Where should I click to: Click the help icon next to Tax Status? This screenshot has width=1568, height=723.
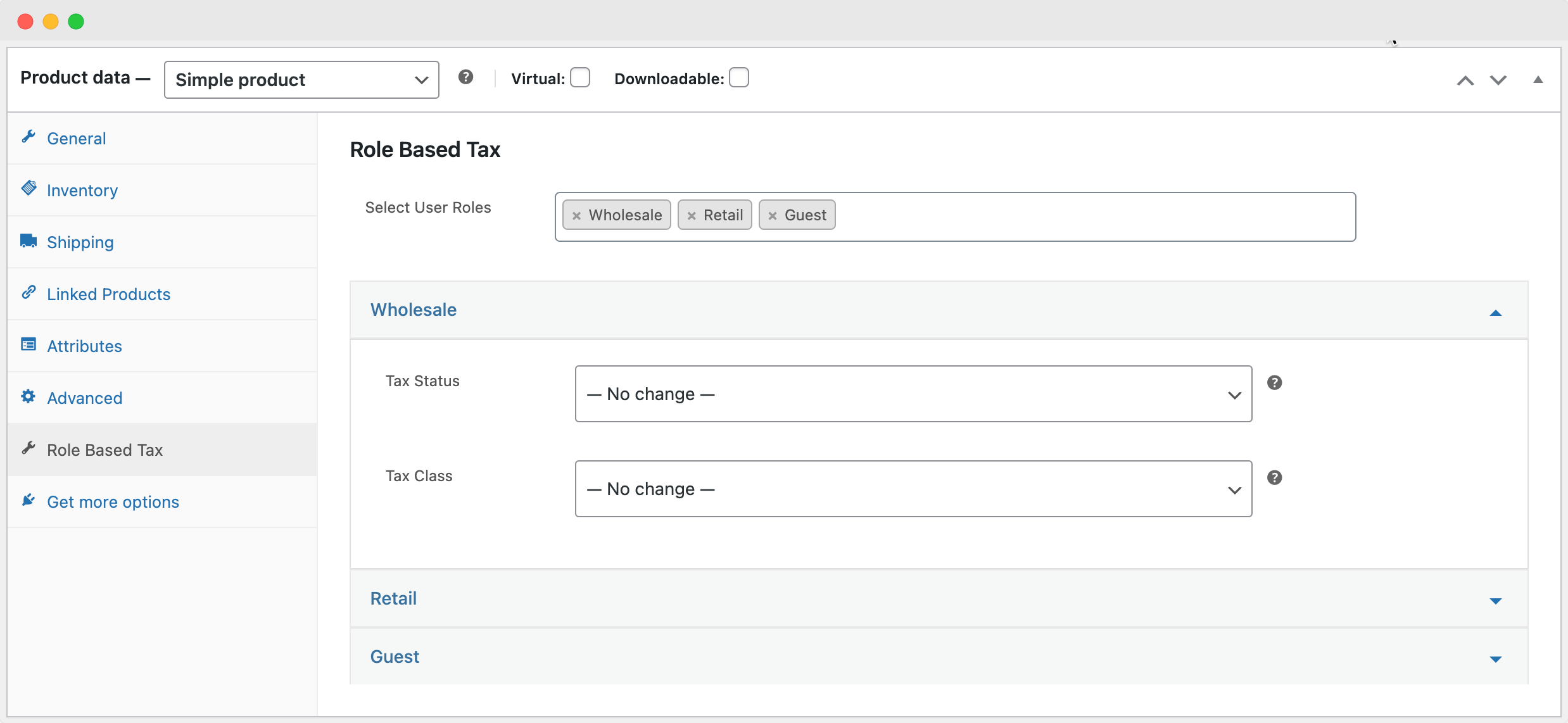tap(1274, 382)
